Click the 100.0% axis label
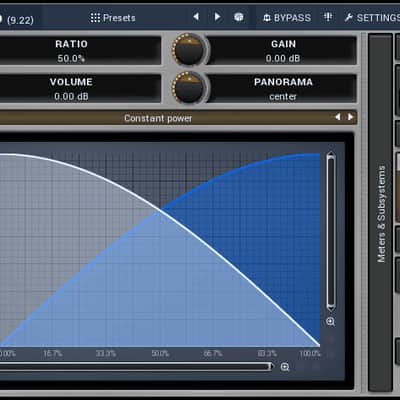Image resolution: width=400 pixels, height=400 pixels. [x=310, y=353]
